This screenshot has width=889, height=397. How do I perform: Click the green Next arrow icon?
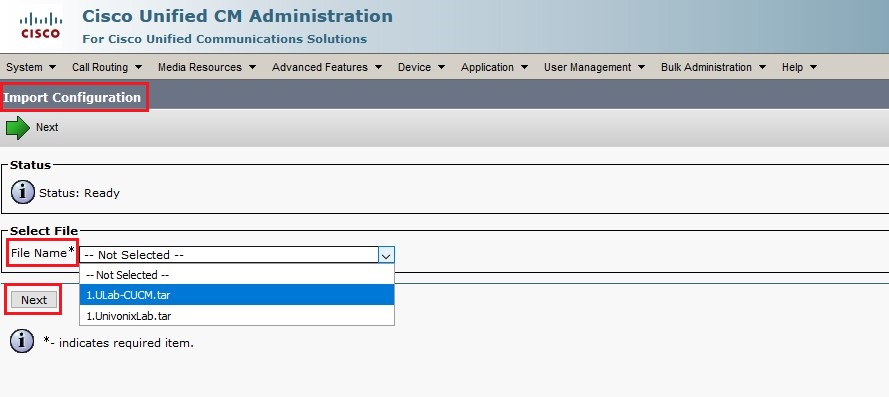click(18, 128)
